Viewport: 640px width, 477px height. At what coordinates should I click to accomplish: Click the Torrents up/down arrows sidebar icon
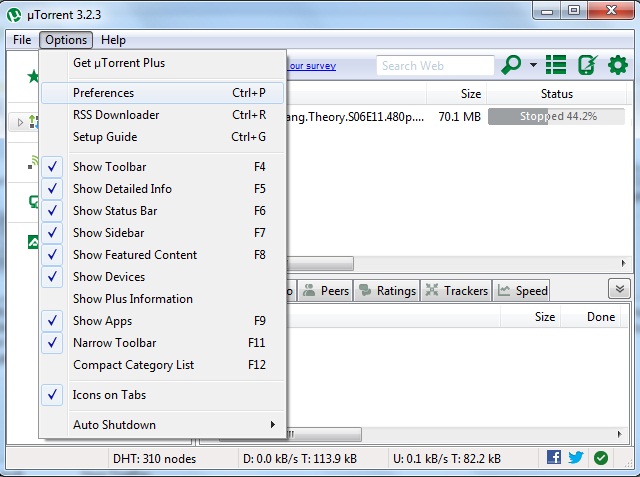(33, 122)
